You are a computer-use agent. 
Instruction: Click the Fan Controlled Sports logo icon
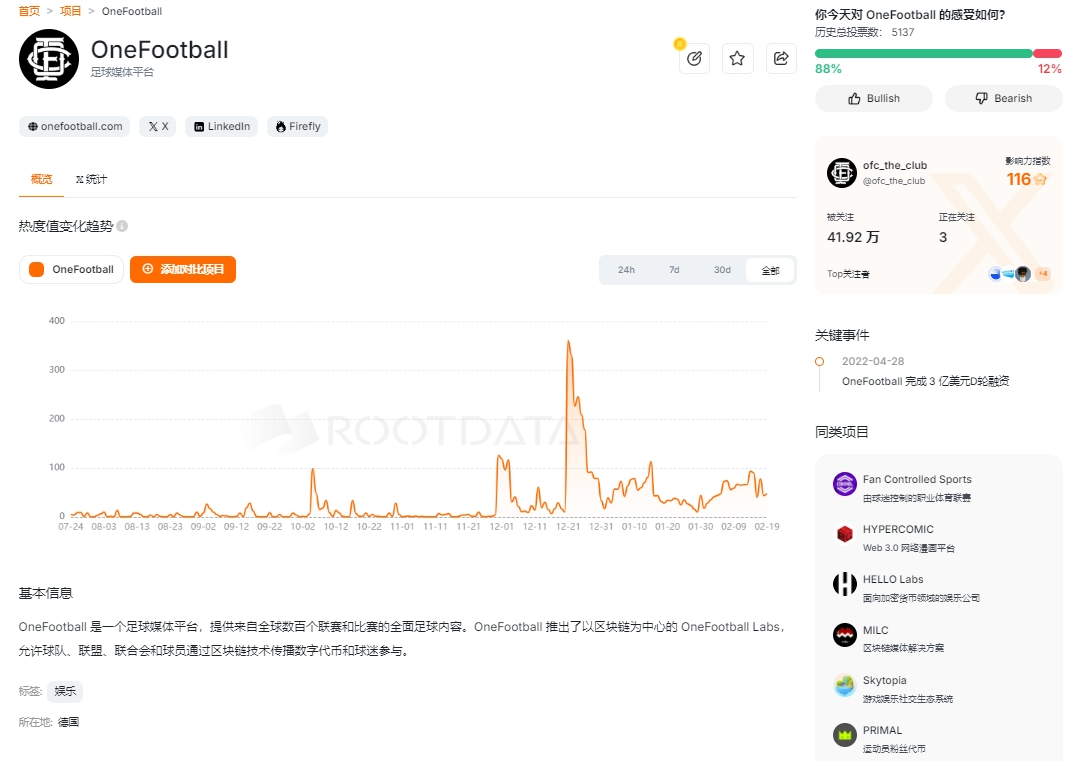845,485
